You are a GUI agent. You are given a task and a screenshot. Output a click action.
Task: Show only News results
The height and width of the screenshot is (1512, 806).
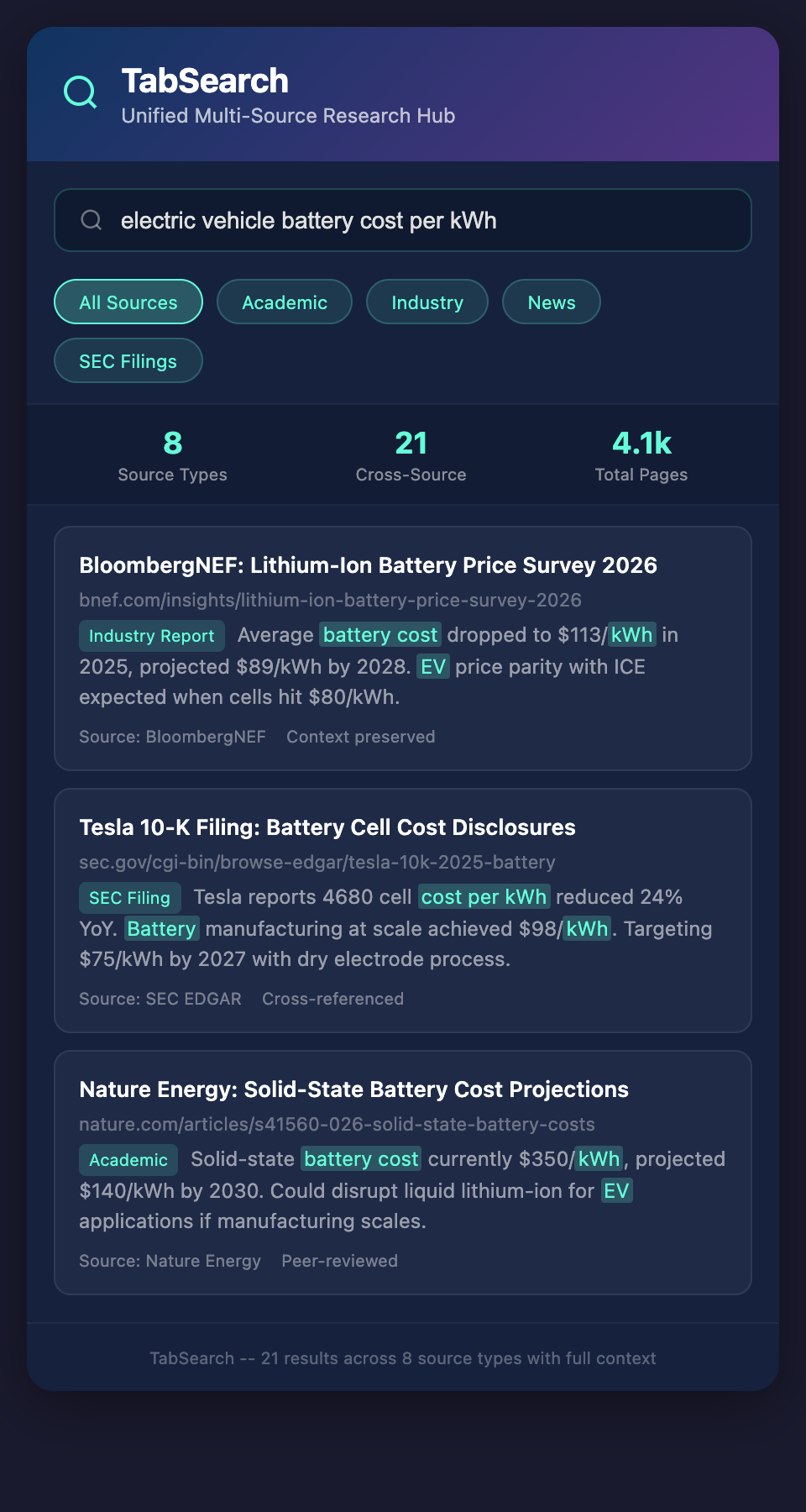tap(552, 302)
